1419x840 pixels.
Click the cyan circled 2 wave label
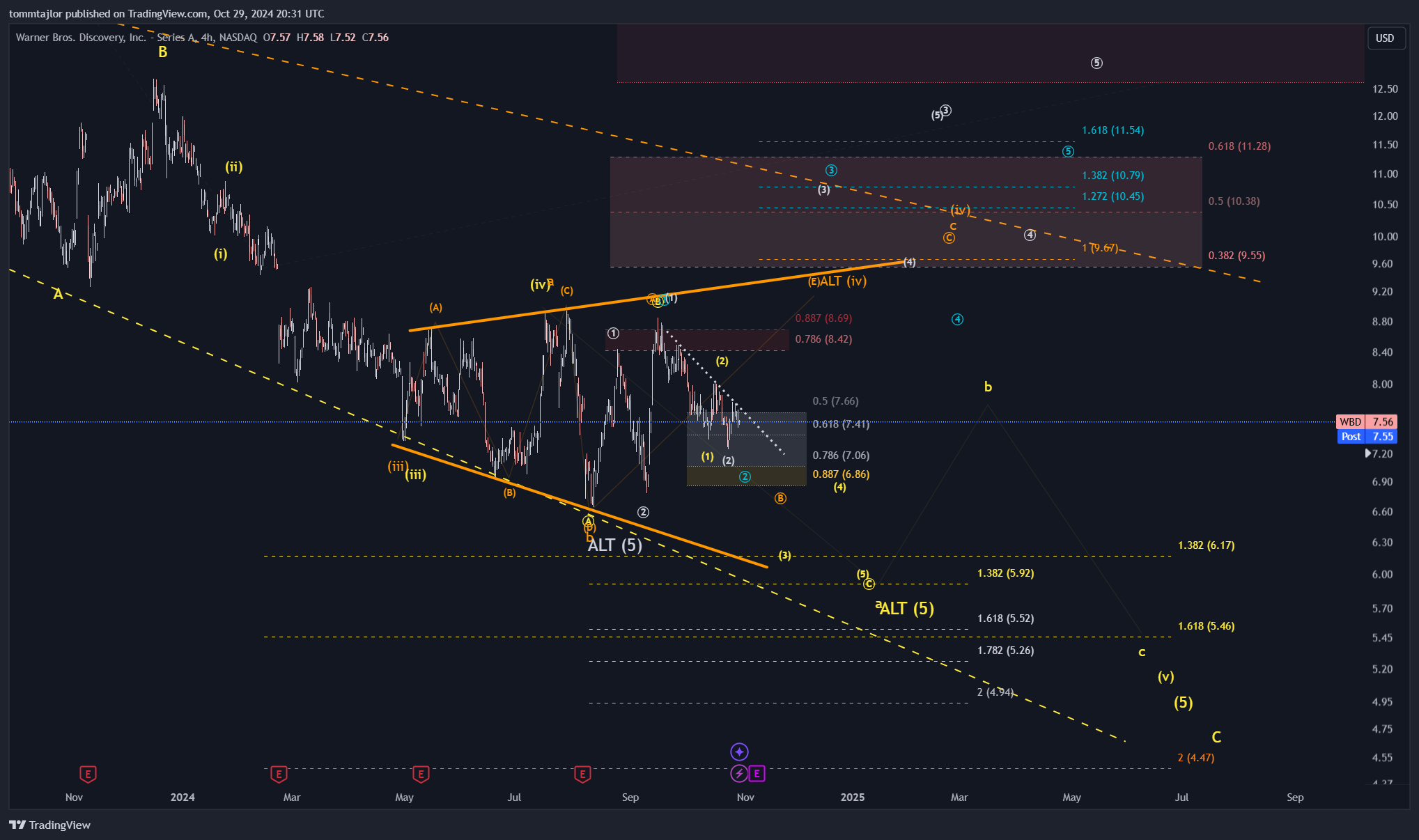pyautogui.click(x=745, y=476)
